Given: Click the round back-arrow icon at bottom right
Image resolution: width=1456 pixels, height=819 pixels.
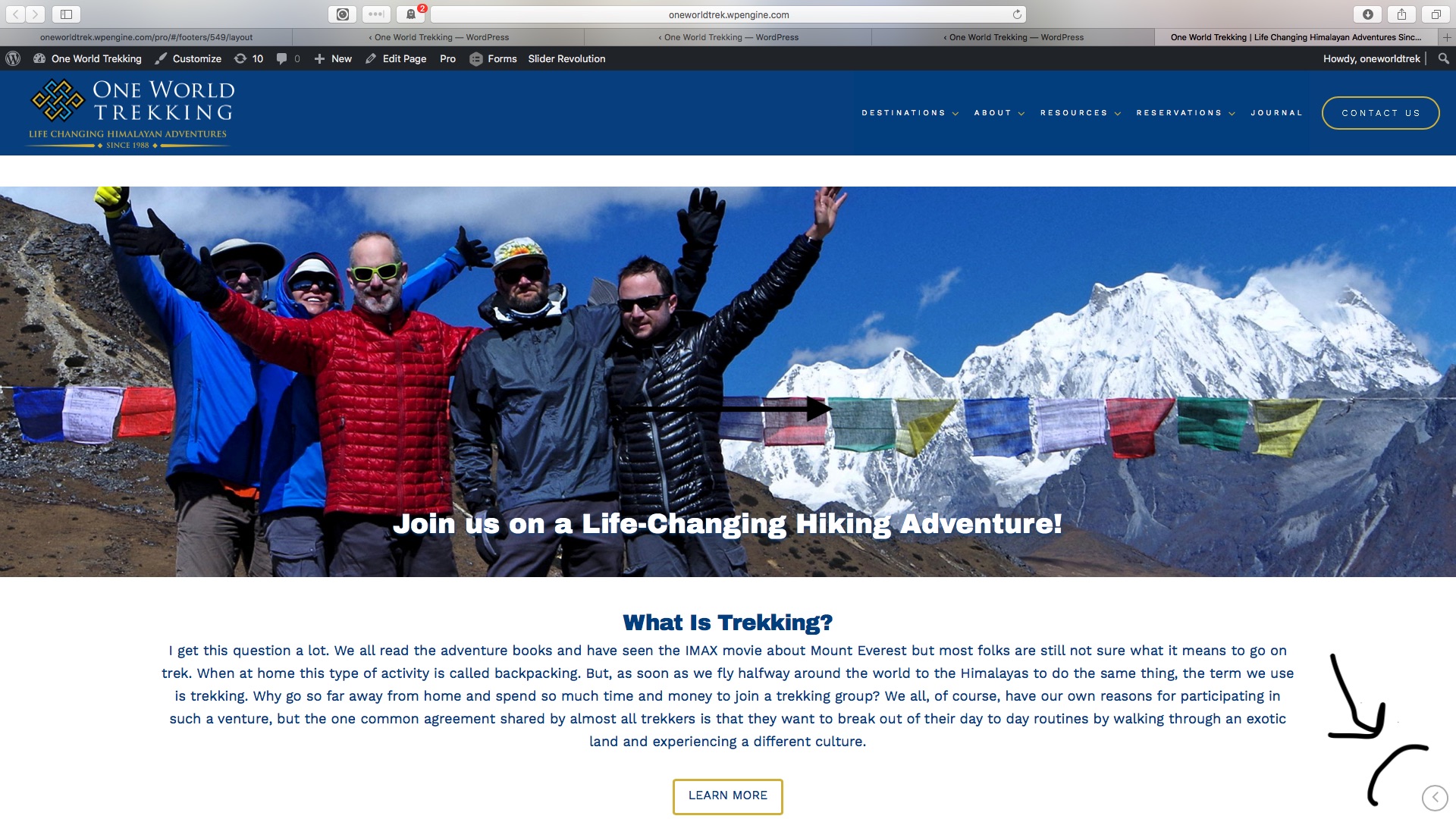Looking at the screenshot, I should (1435, 797).
